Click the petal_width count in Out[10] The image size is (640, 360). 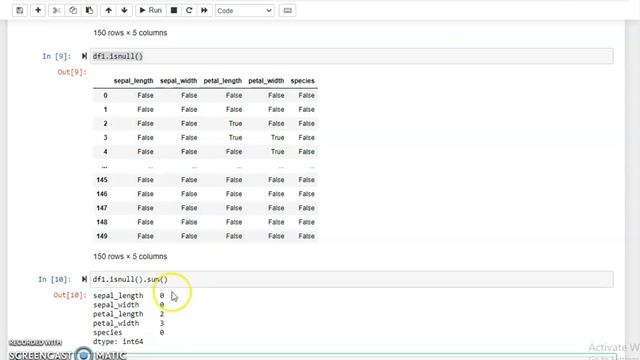click(x=162, y=323)
